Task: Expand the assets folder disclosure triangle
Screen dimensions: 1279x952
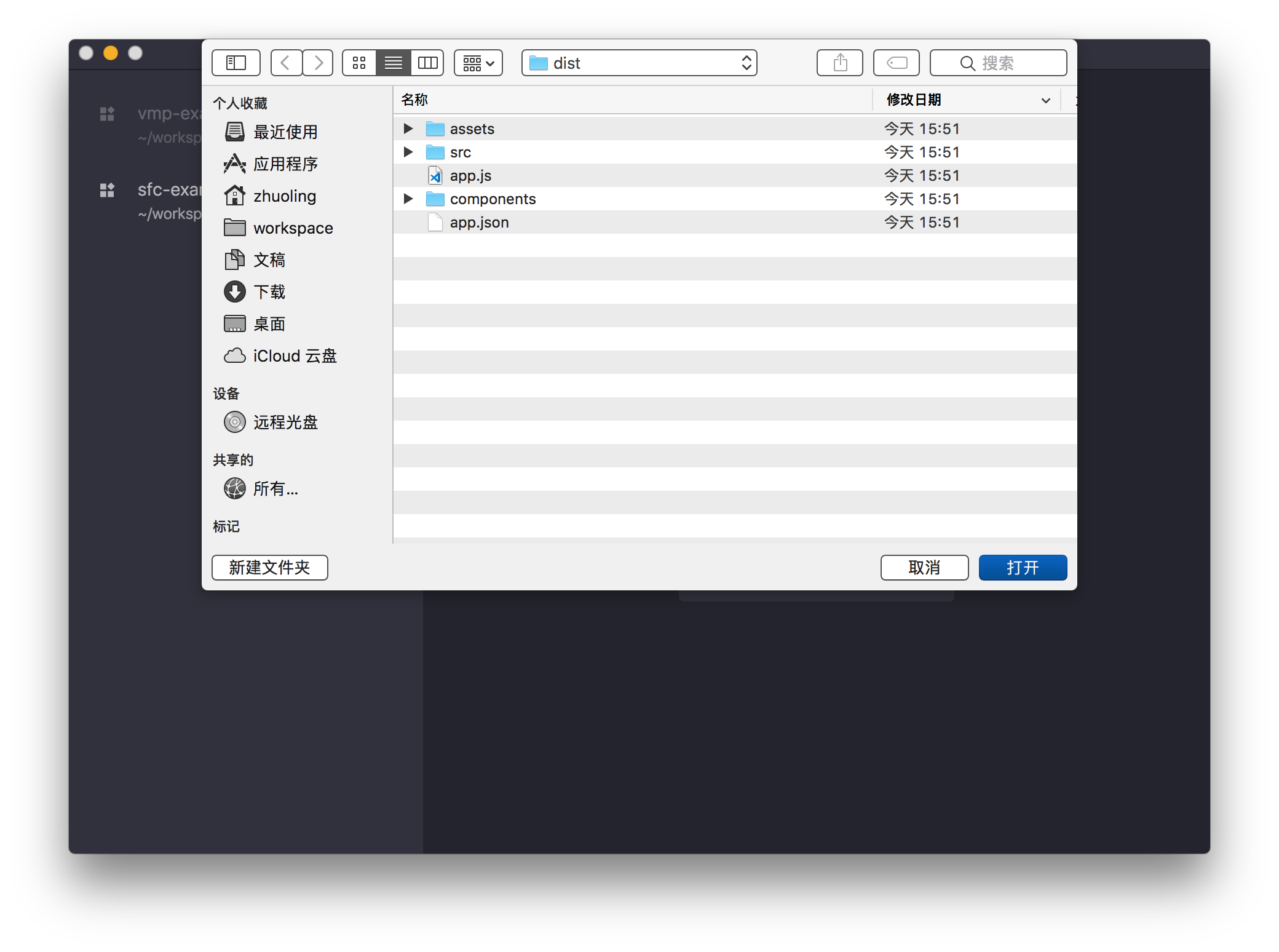Action: [x=408, y=129]
